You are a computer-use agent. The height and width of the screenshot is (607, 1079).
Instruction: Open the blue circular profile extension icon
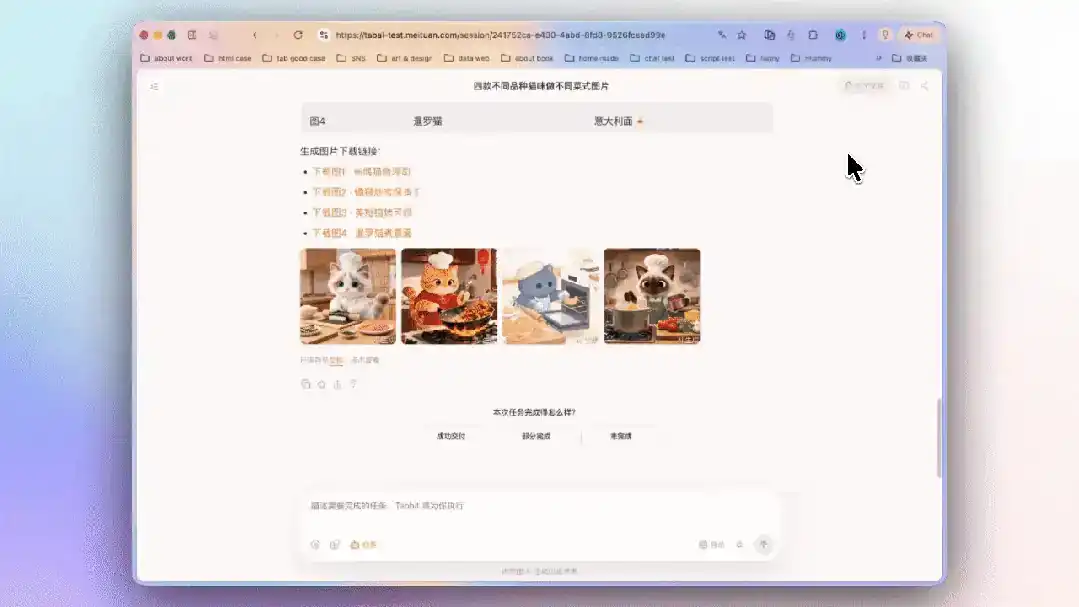840,35
